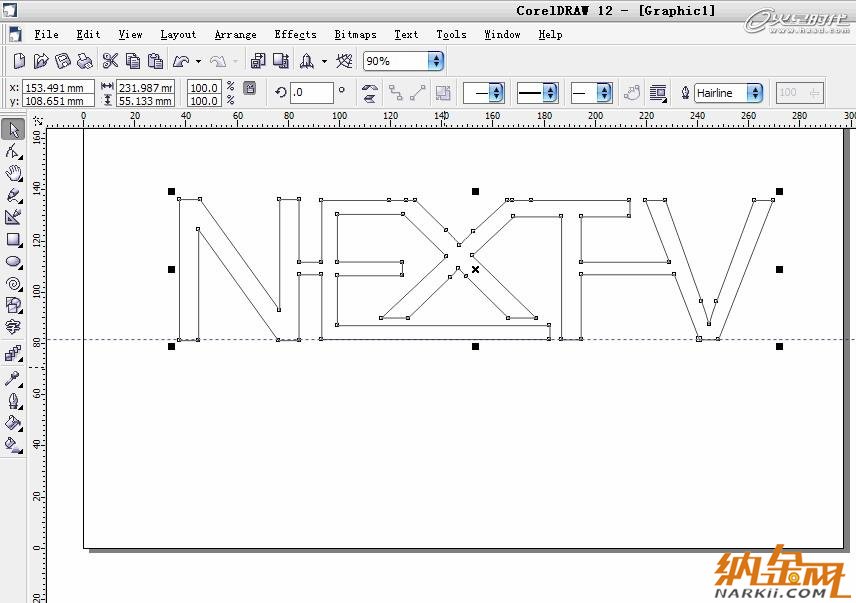Viewport: 856px width, 603px height.
Task: Open the start arrowhead selector dropdown
Action: pos(496,93)
